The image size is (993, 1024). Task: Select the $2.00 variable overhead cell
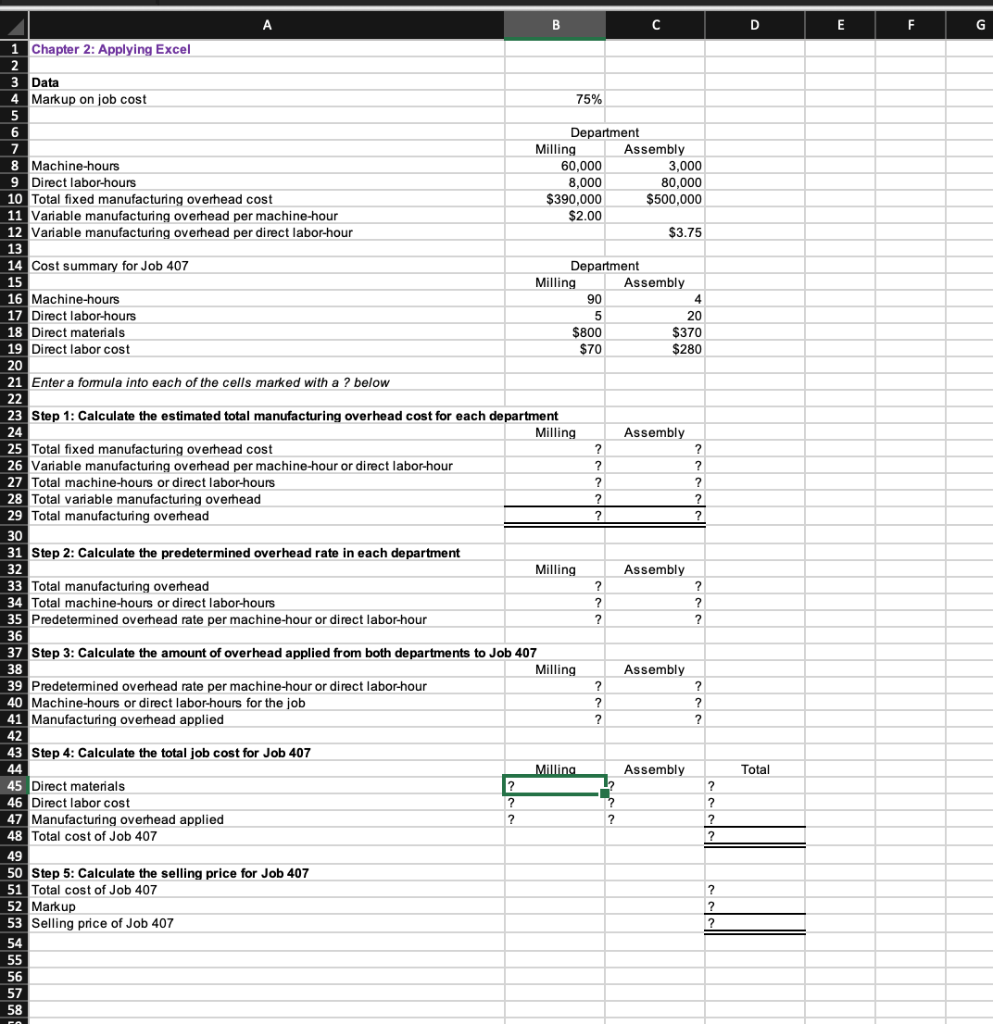[555, 216]
